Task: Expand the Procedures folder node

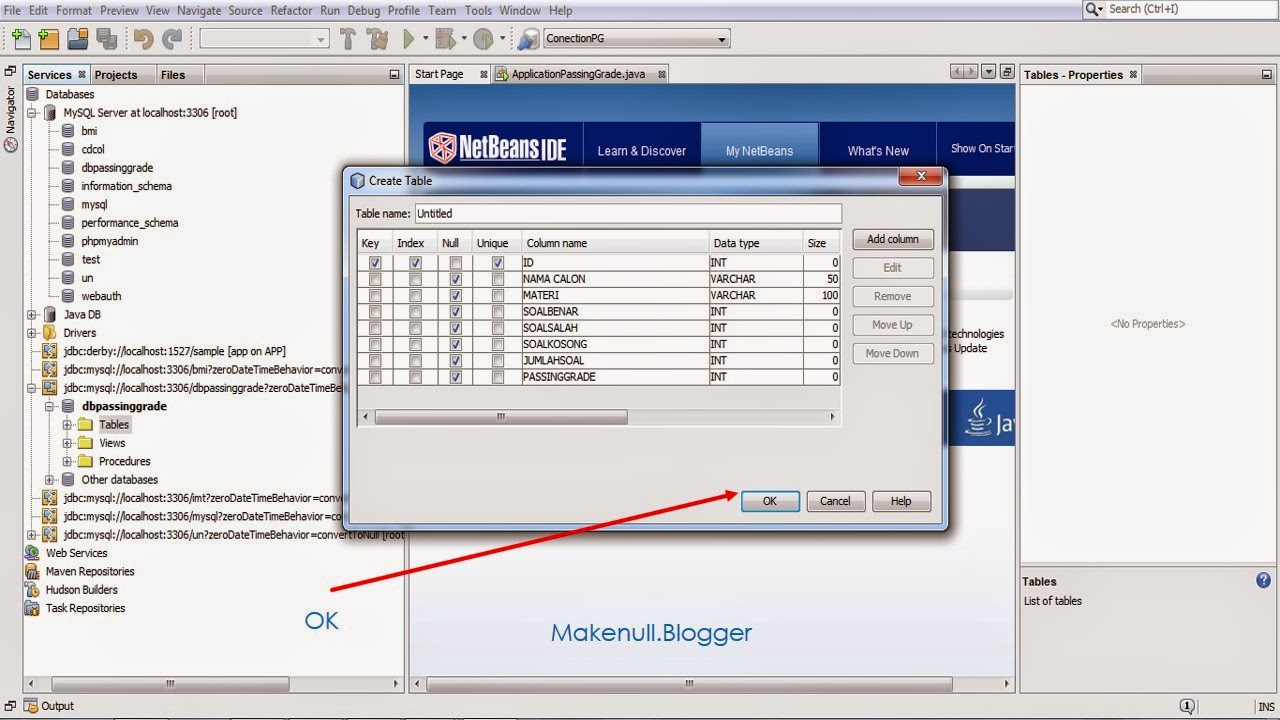Action: tap(68, 461)
